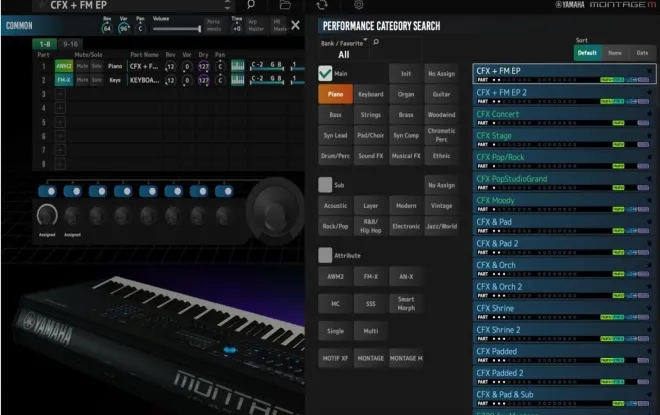The image size is (660, 415).
Task: Toggle the Main category checkbox
Action: click(325, 73)
